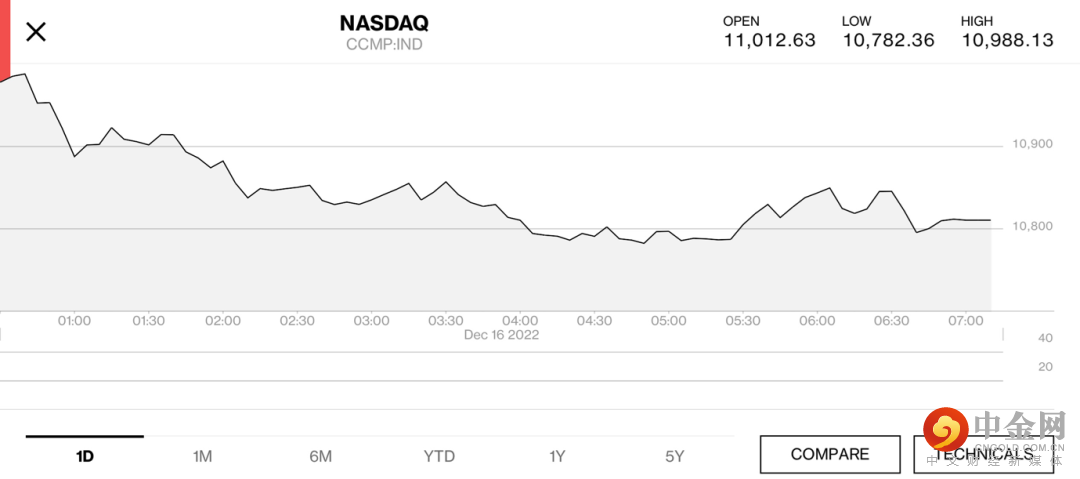Close the chart with the X icon

pyautogui.click(x=36, y=32)
